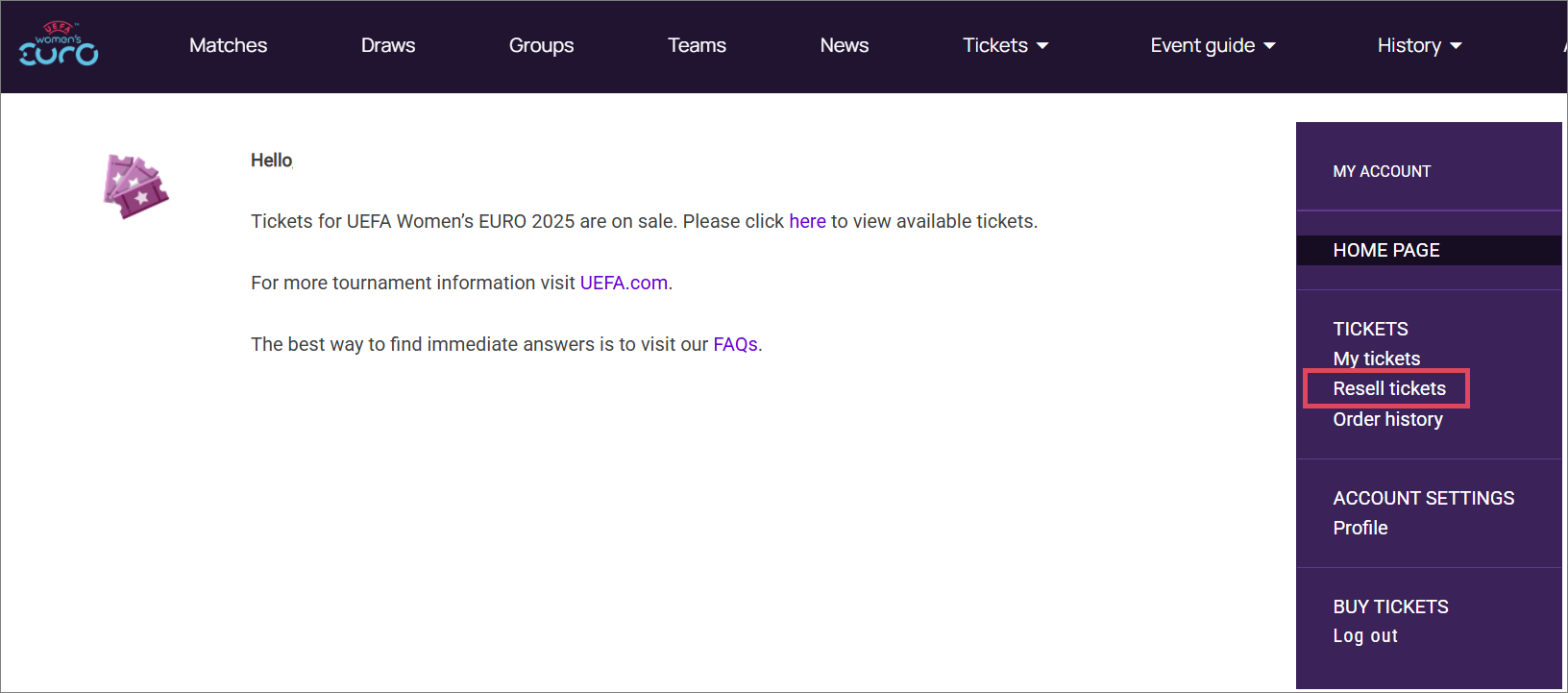Open My tickets in sidebar
This screenshot has width=1568, height=693.
(x=1376, y=359)
